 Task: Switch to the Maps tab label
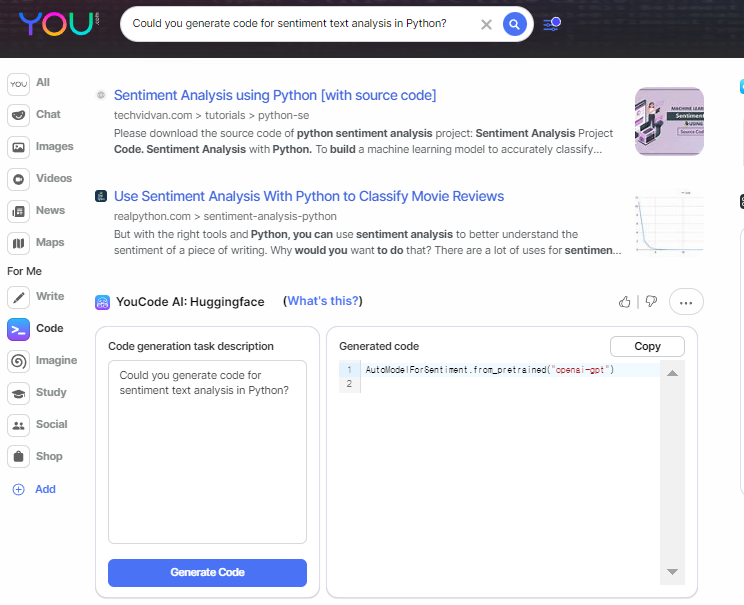tap(50, 242)
